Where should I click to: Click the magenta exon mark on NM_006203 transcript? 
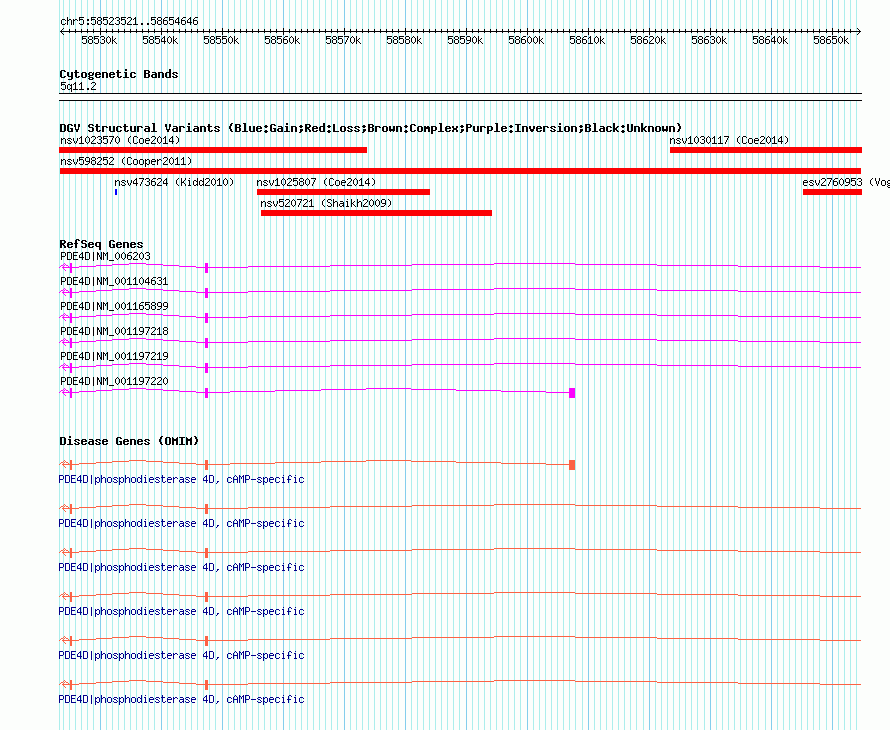point(207,268)
